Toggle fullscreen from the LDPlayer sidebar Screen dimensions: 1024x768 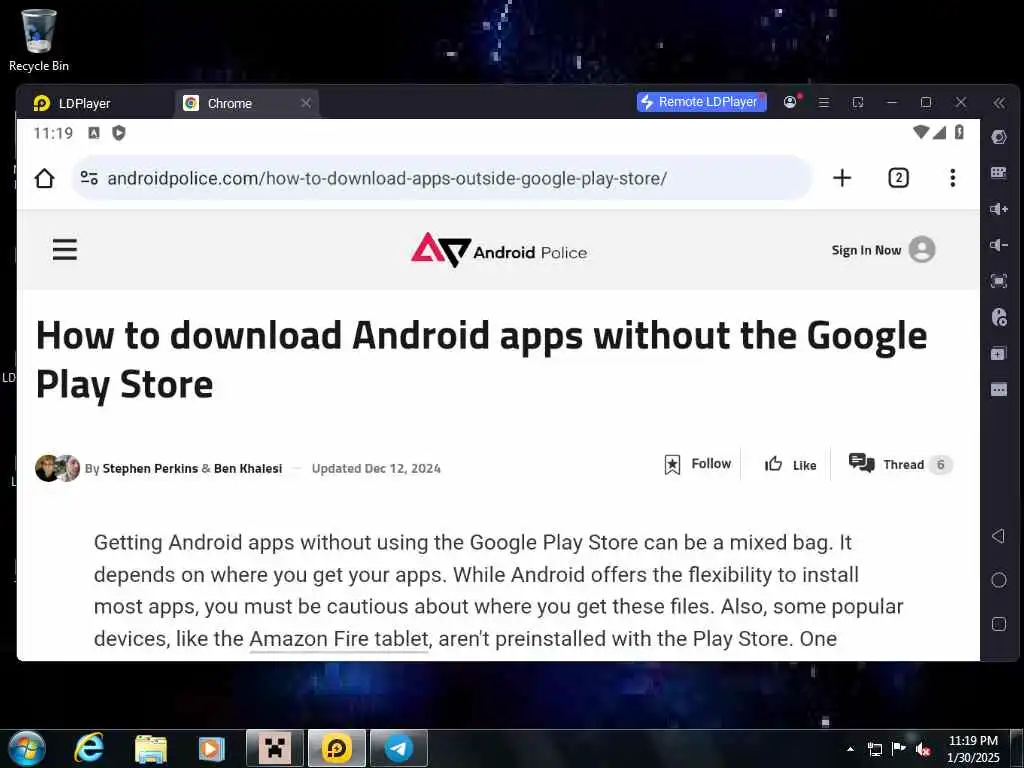[x=999, y=281]
